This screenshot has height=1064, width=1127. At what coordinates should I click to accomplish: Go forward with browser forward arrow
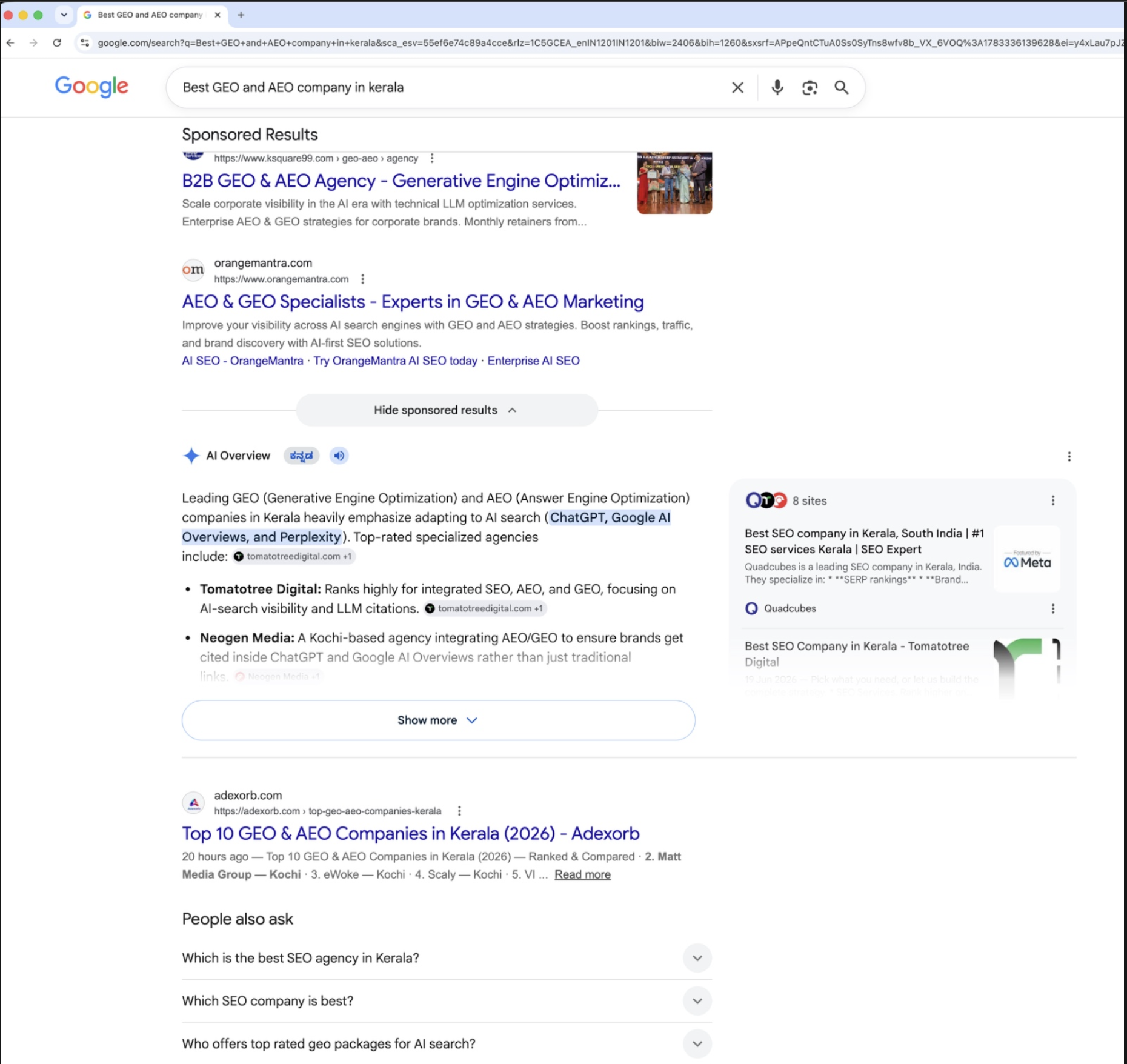click(x=33, y=43)
